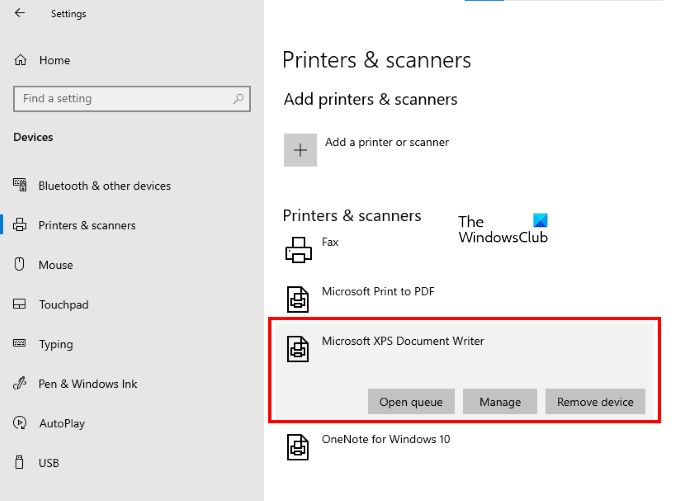Go to Pen & Windows Ink settings
This screenshot has height=501, width=700.
click(87, 383)
